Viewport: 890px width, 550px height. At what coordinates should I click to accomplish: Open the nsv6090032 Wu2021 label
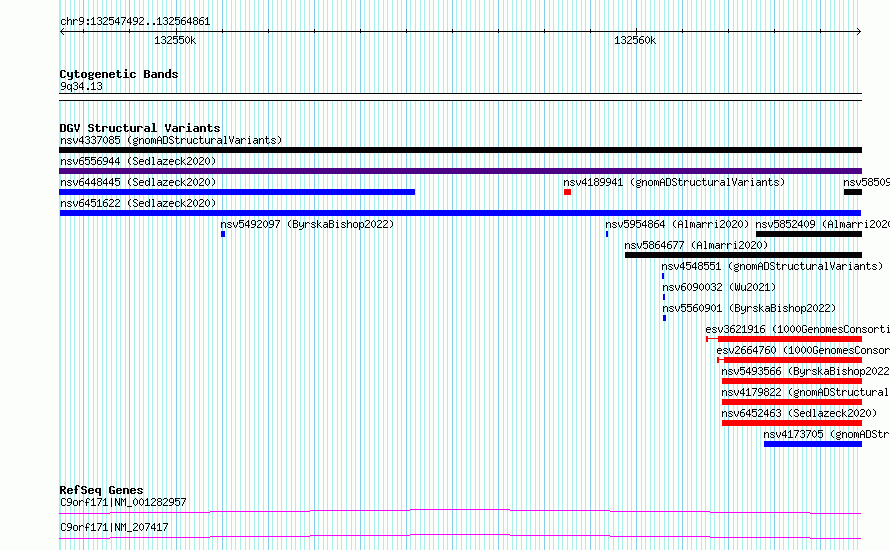point(719,287)
